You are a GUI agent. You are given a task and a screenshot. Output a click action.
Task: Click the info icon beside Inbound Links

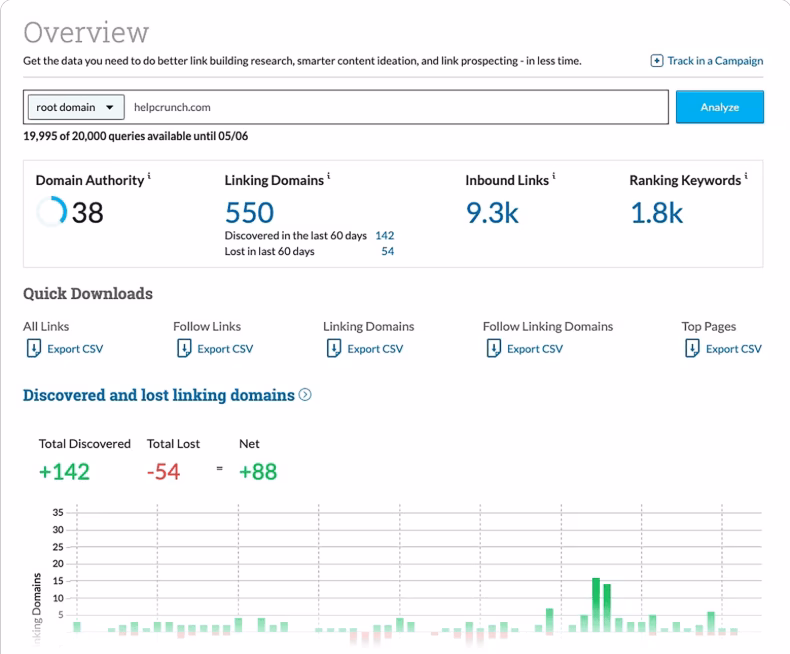point(554,178)
